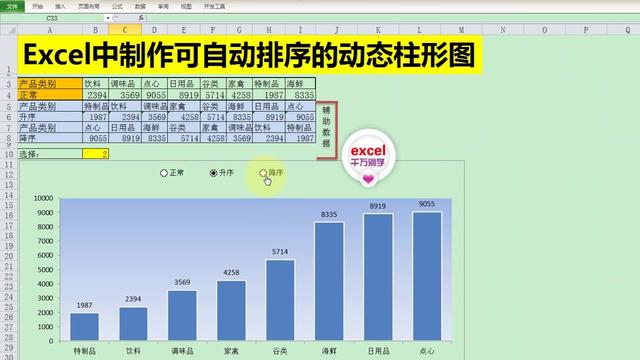Image resolution: width=640 pixels, height=360 pixels.
Task: Click the 谷类 chart bar labeled 5714
Action: coord(280,300)
